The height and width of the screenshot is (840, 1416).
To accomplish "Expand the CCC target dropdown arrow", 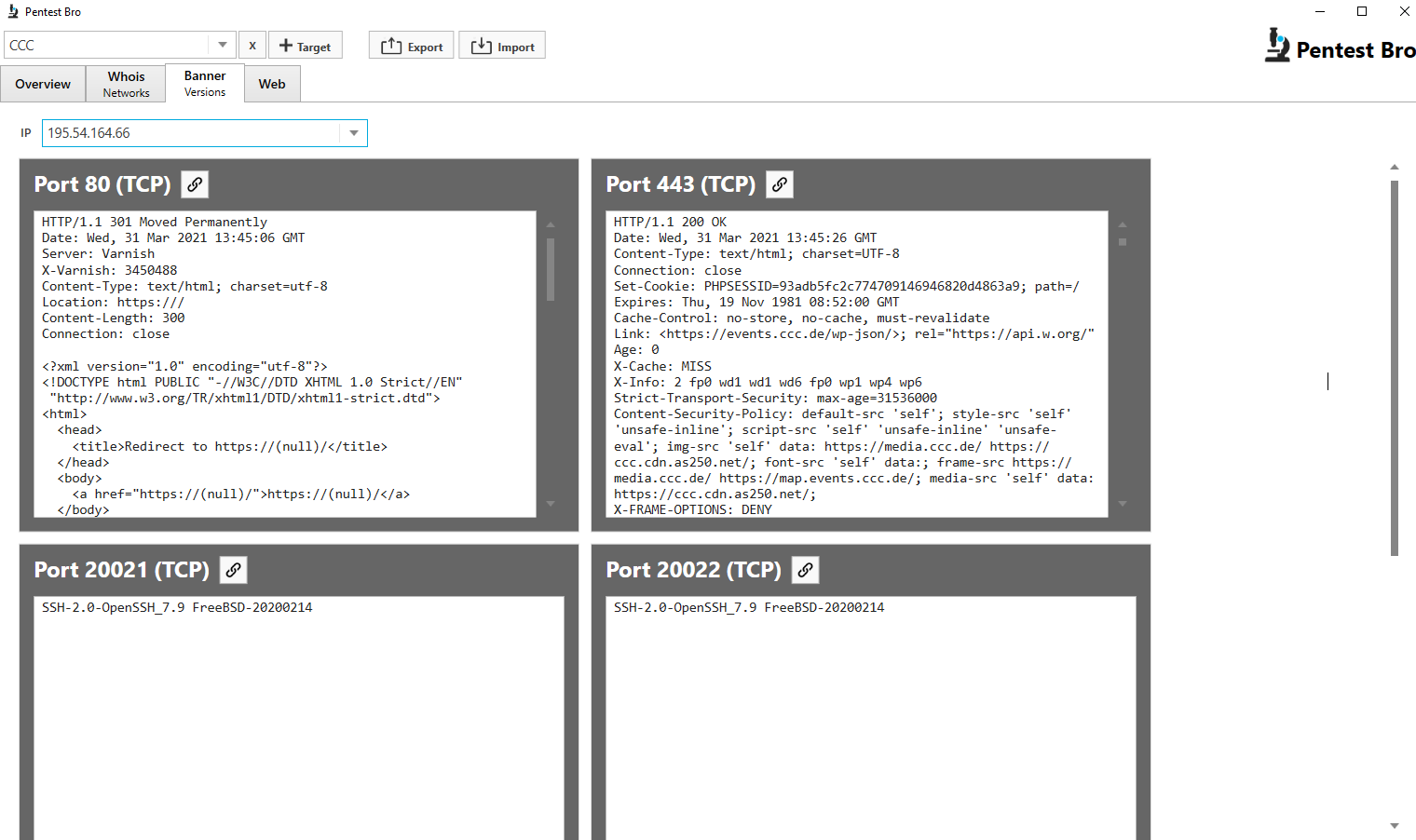I will click(222, 45).
